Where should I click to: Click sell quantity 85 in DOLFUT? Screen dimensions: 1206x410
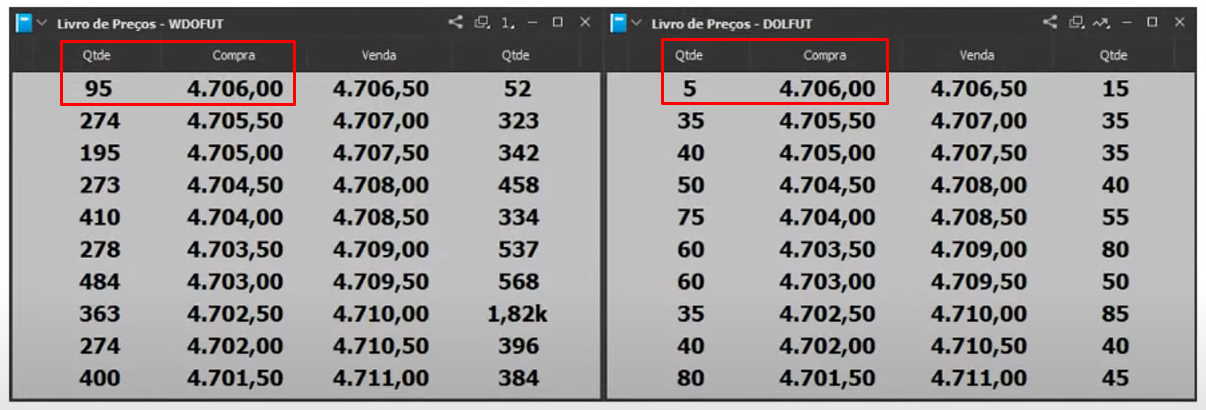(x=1115, y=314)
